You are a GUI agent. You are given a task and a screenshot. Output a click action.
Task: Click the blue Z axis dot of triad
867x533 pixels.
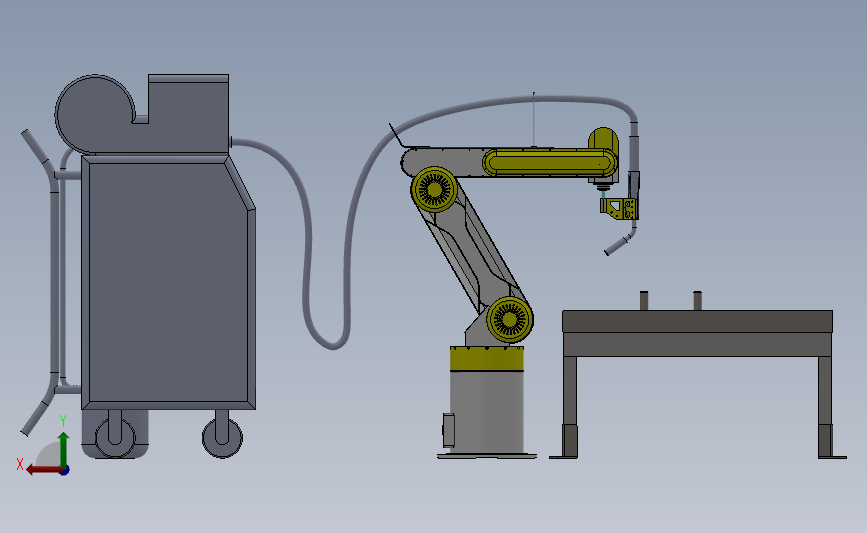coord(64,471)
